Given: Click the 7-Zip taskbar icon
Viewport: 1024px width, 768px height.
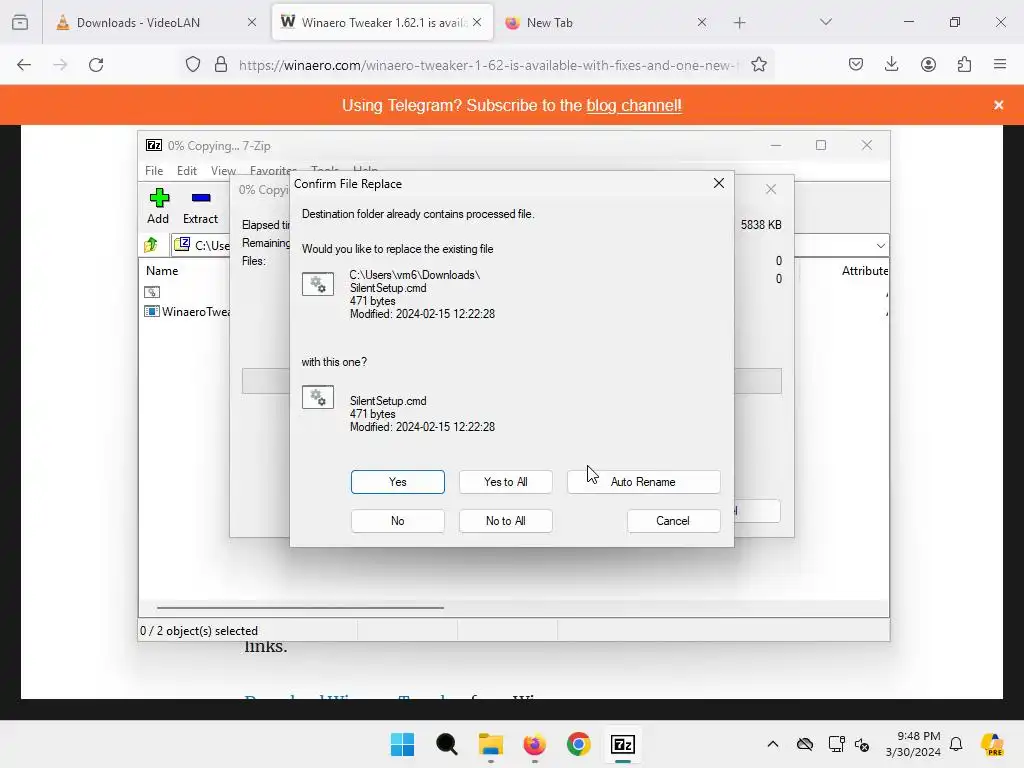Looking at the screenshot, I should pos(622,744).
